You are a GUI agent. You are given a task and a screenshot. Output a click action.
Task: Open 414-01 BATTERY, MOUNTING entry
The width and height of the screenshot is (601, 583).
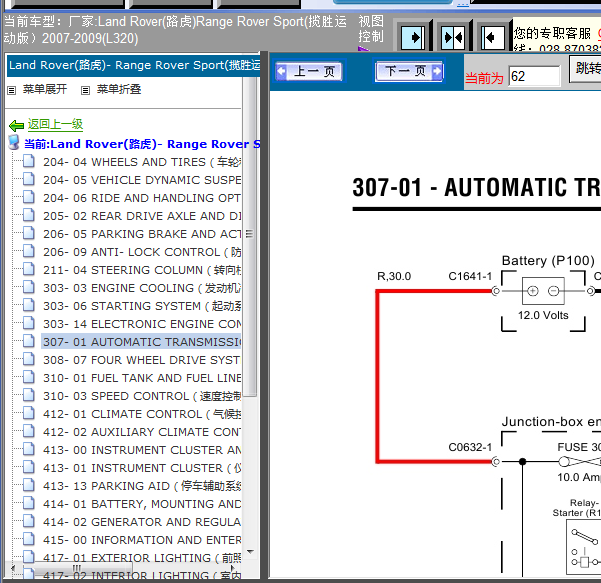click(142, 504)
